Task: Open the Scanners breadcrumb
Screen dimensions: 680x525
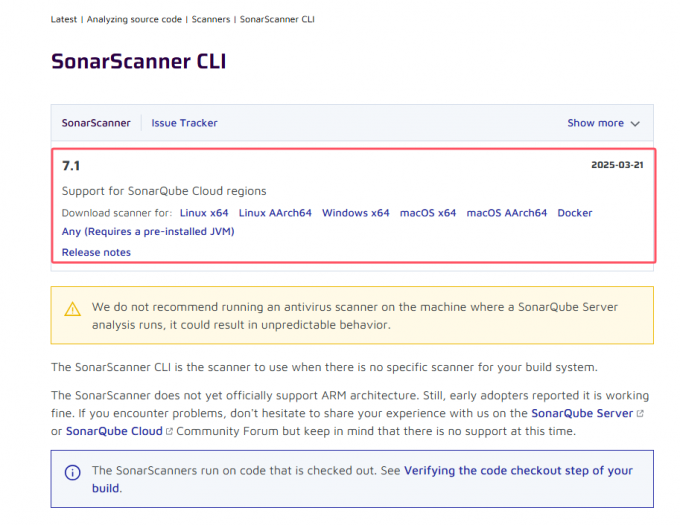Action: [211, 19]
